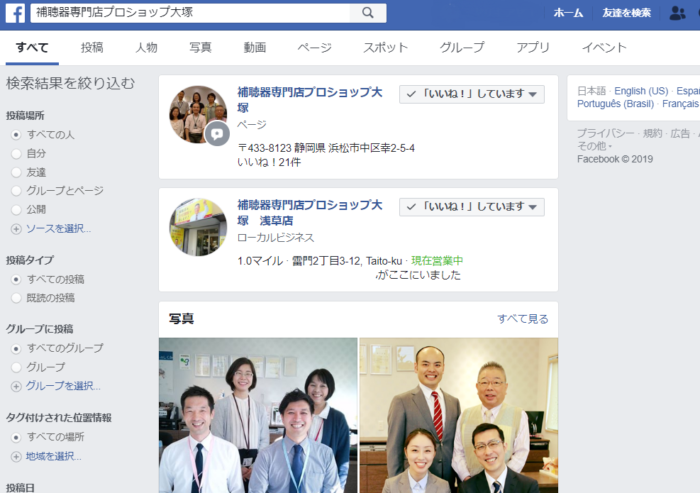Click the すべて見る photos link

(523, 319)
